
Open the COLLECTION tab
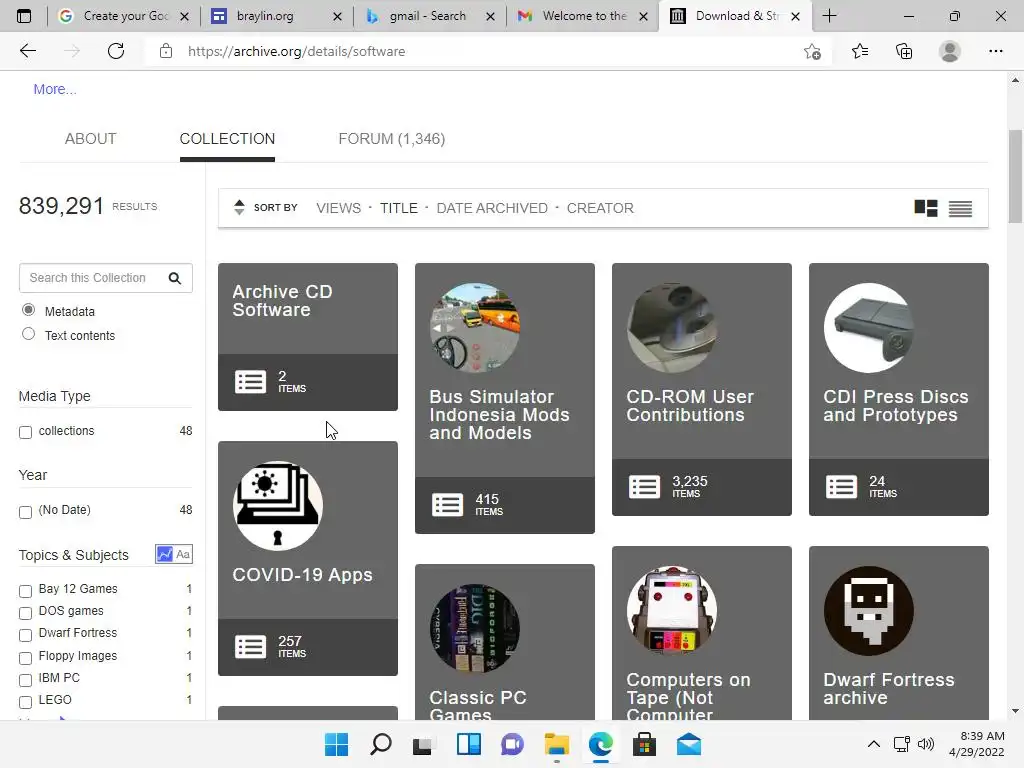tap(227, 138)
